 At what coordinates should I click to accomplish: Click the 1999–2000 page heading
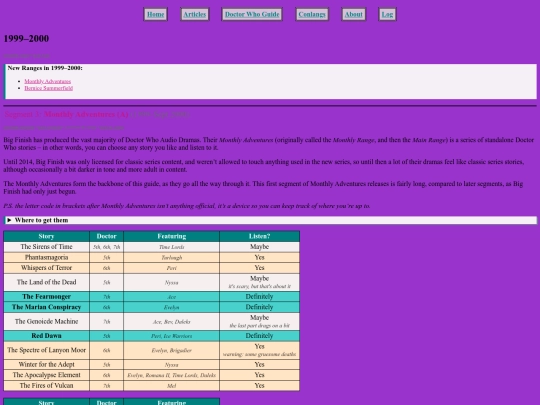click(26, 38)
